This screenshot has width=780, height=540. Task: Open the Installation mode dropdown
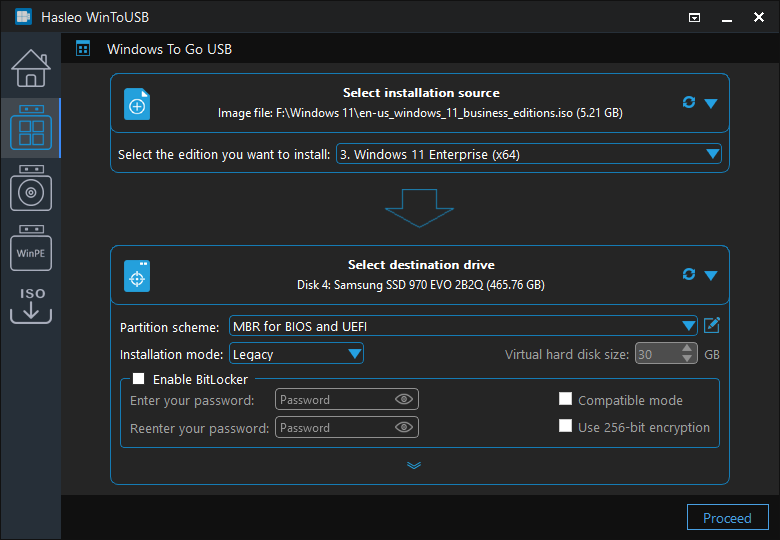point(296,354)
